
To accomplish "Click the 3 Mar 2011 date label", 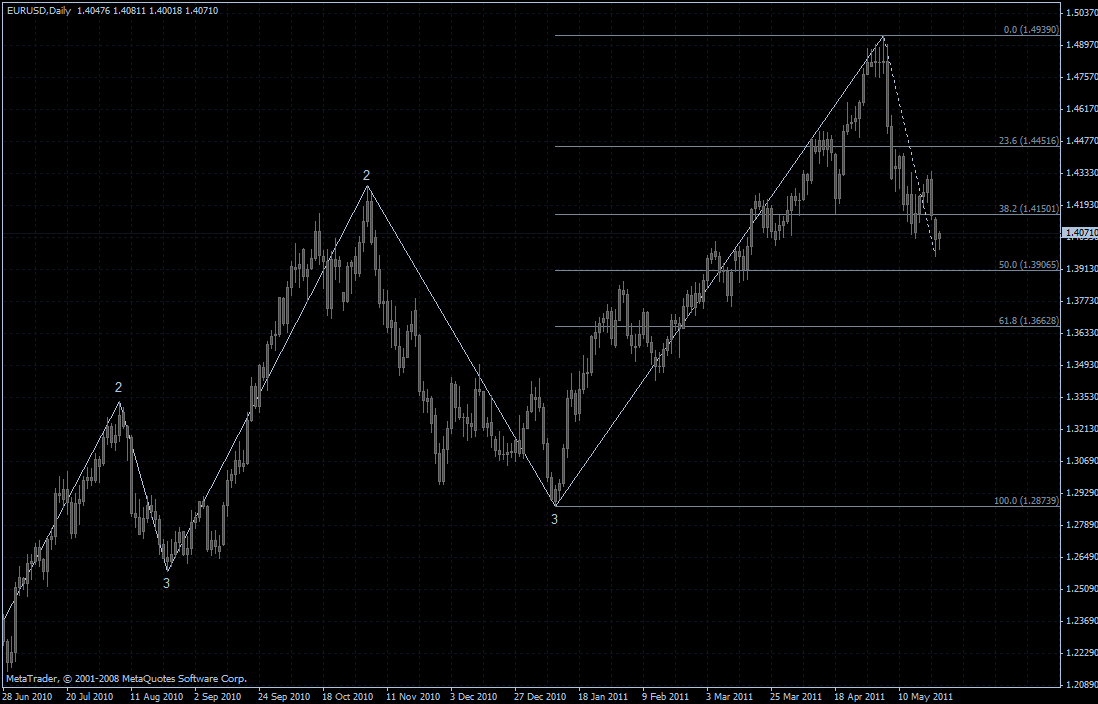I will (730, 697).
